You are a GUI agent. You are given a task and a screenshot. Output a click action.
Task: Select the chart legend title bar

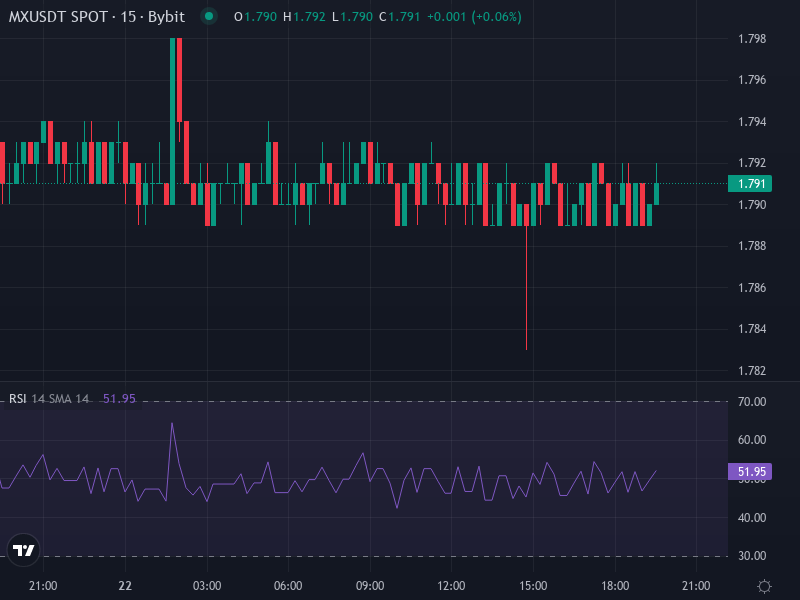100,17
